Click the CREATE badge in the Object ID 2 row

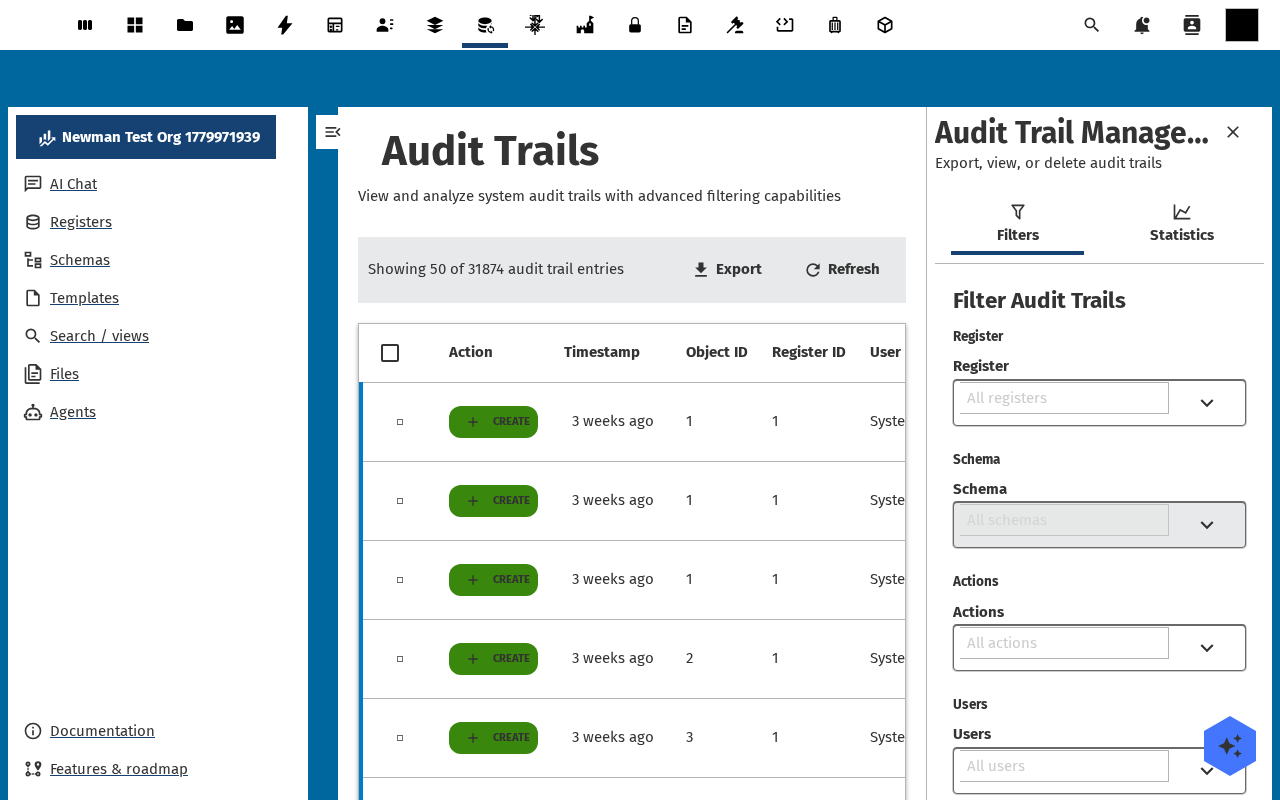493,659
